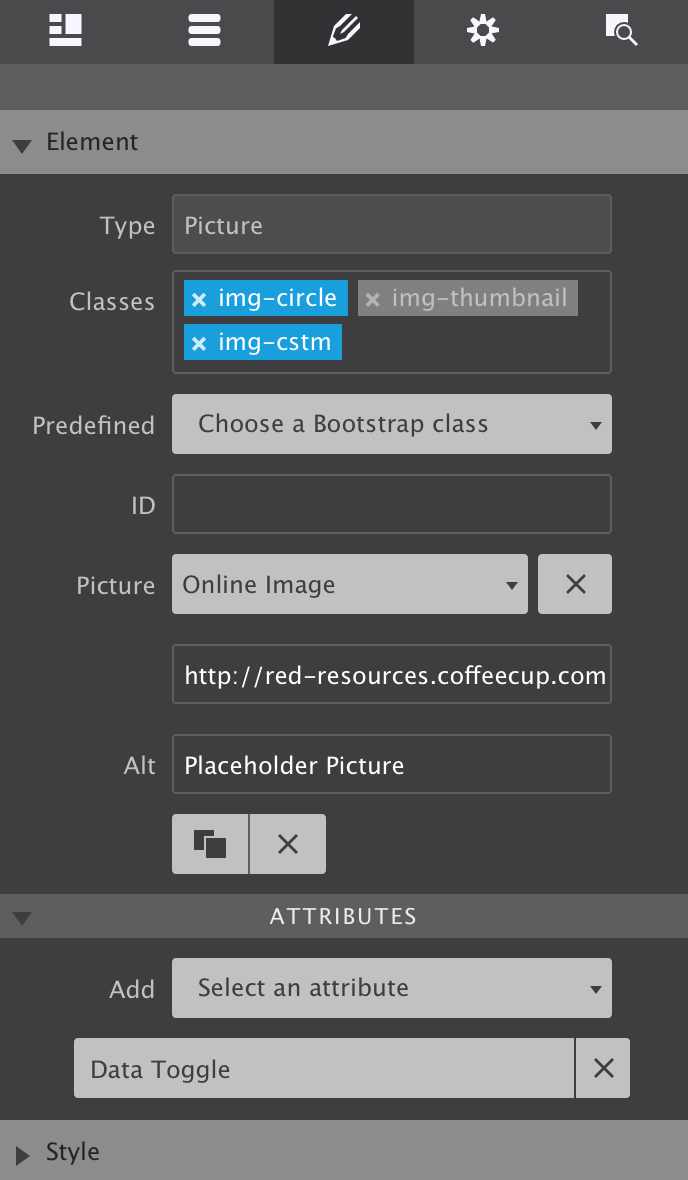Click the X icon next to duplicate button
The image size is (688, 1180).
pos(287,843)
